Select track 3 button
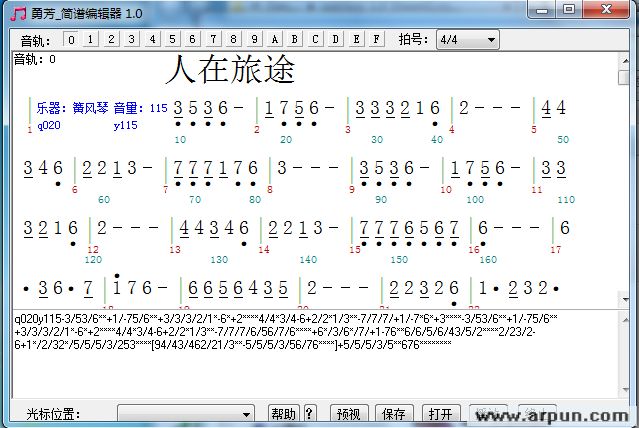 131,40
